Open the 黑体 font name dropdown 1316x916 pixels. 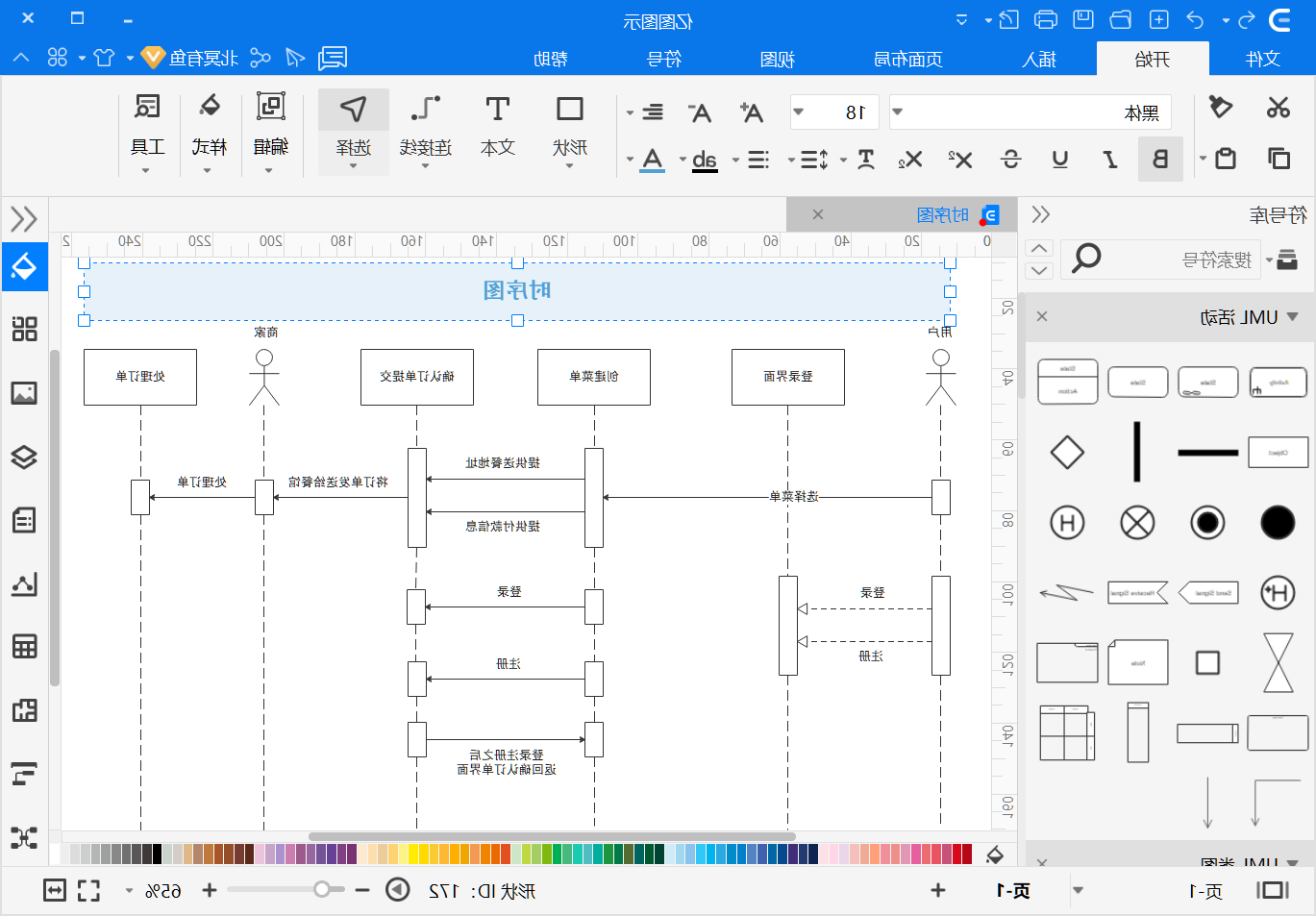pyautogui.click(x=897, y=111)
